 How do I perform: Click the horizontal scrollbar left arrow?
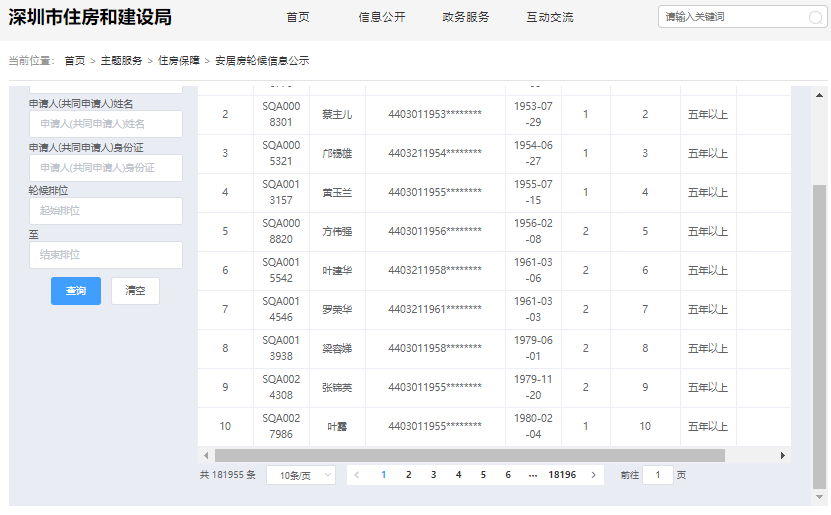(x=206, y=455)
